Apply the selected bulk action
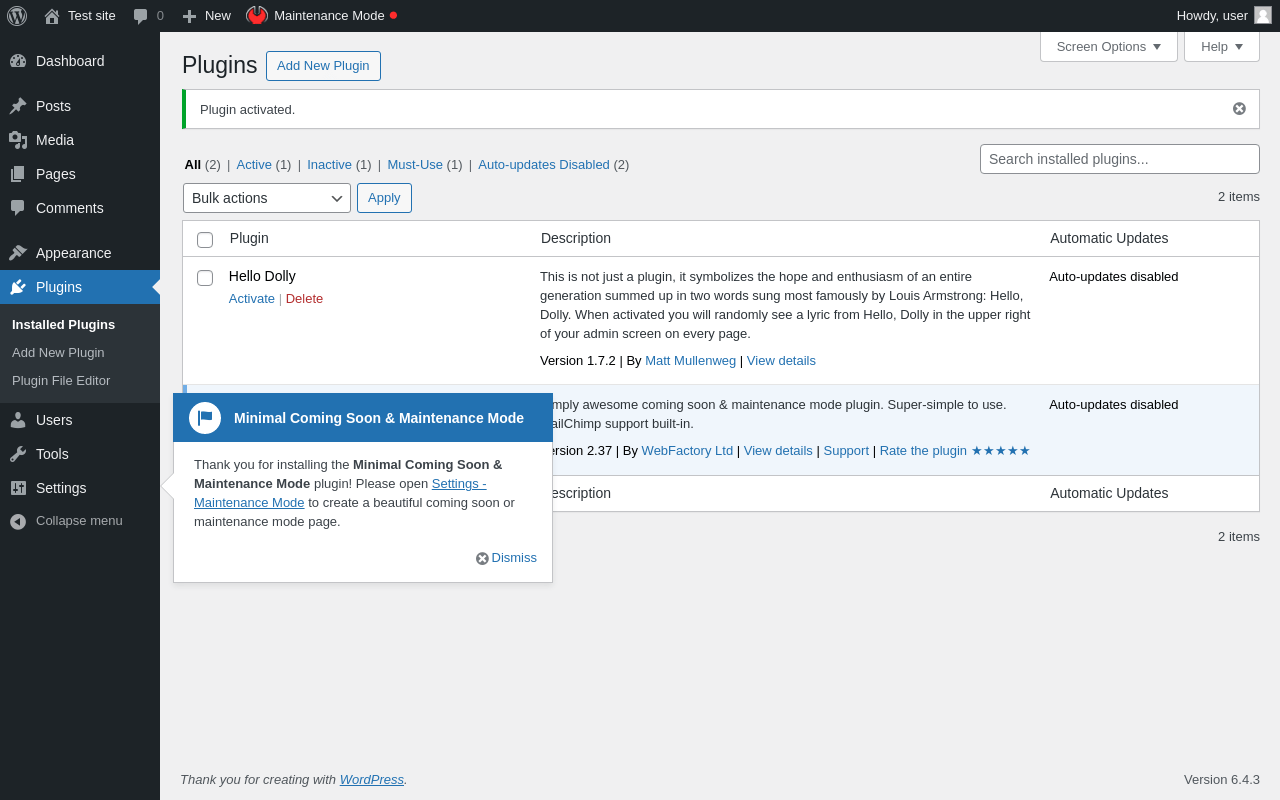 click(x=384, y=198)
